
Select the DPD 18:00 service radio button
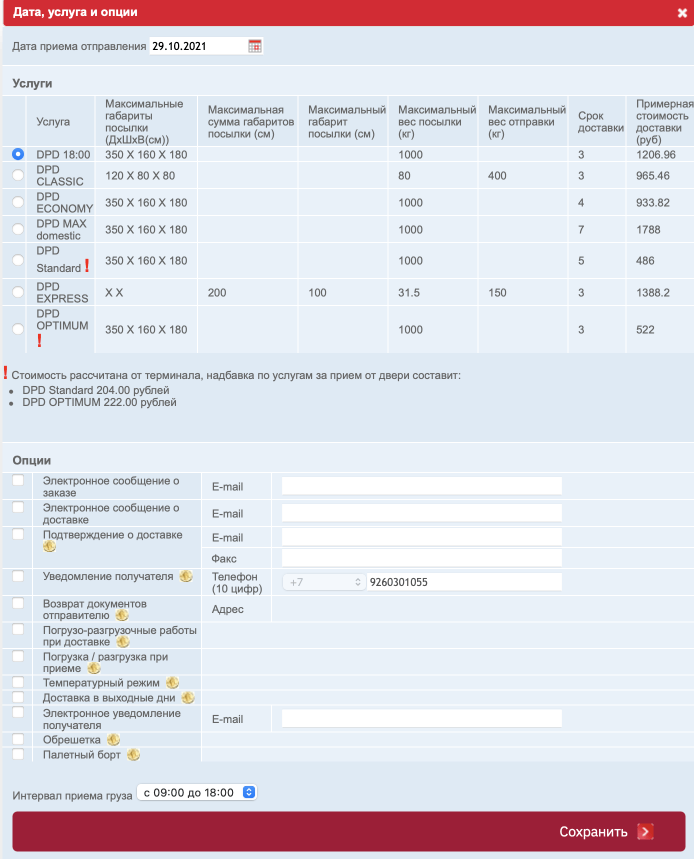click(x=18, y=154)
